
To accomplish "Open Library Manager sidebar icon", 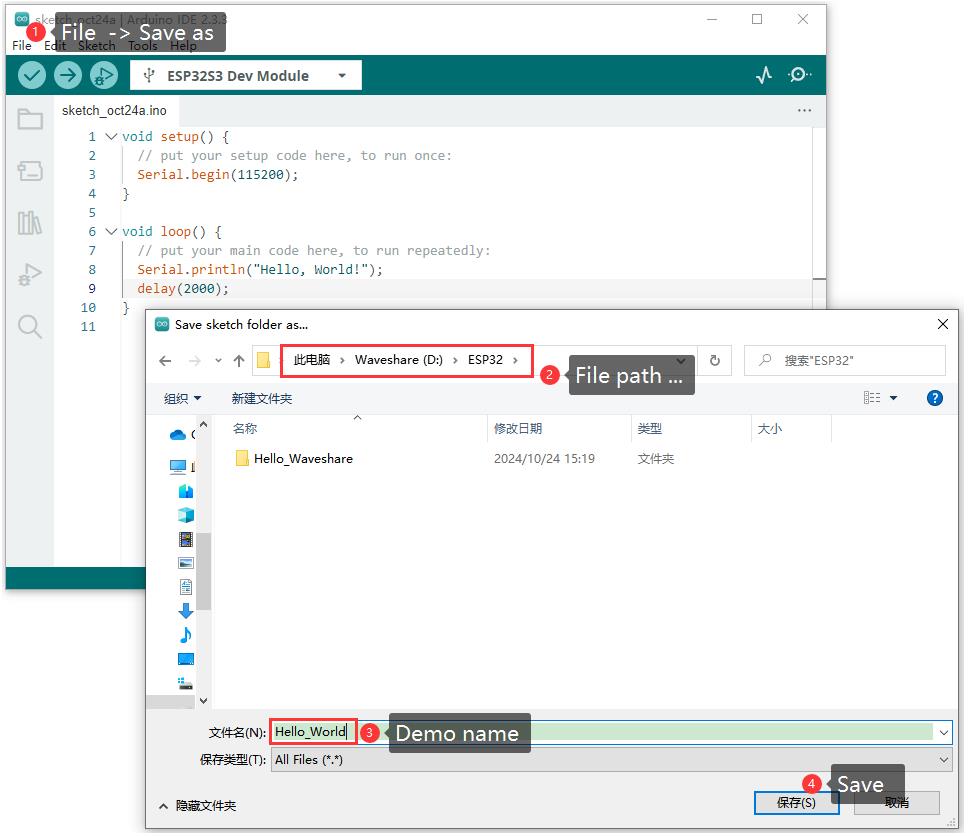I will coord(30,222).
